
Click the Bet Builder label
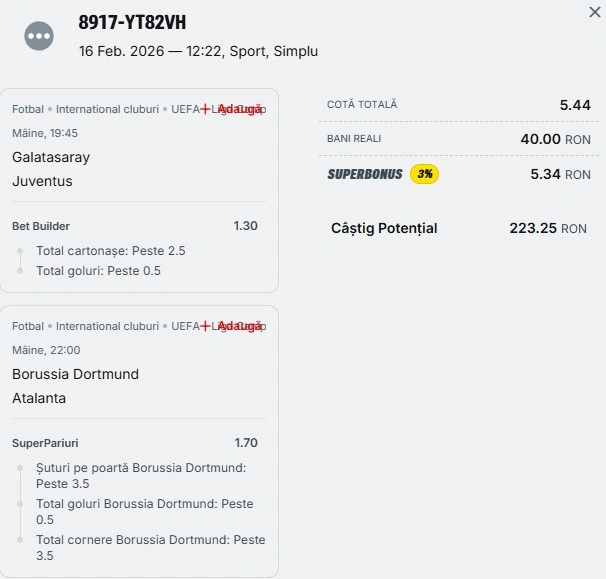pyautogui.click(x=41, y=226)
